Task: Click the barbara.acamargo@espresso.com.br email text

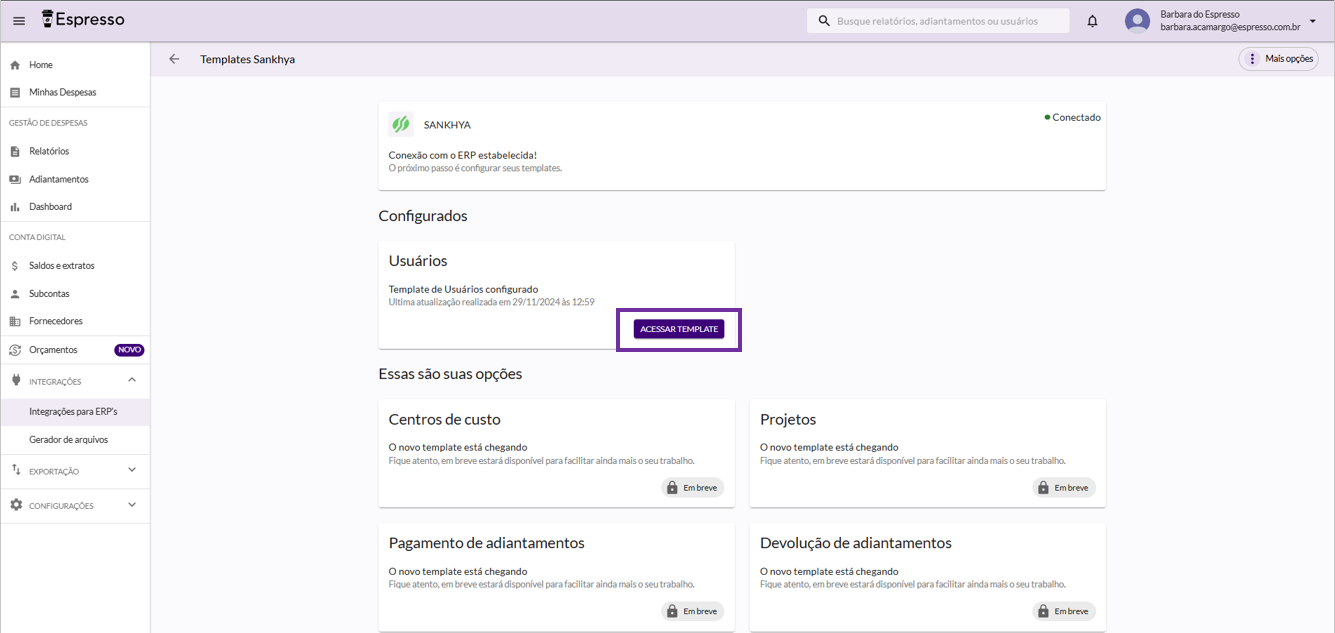Action: [x=1230, y=28]
